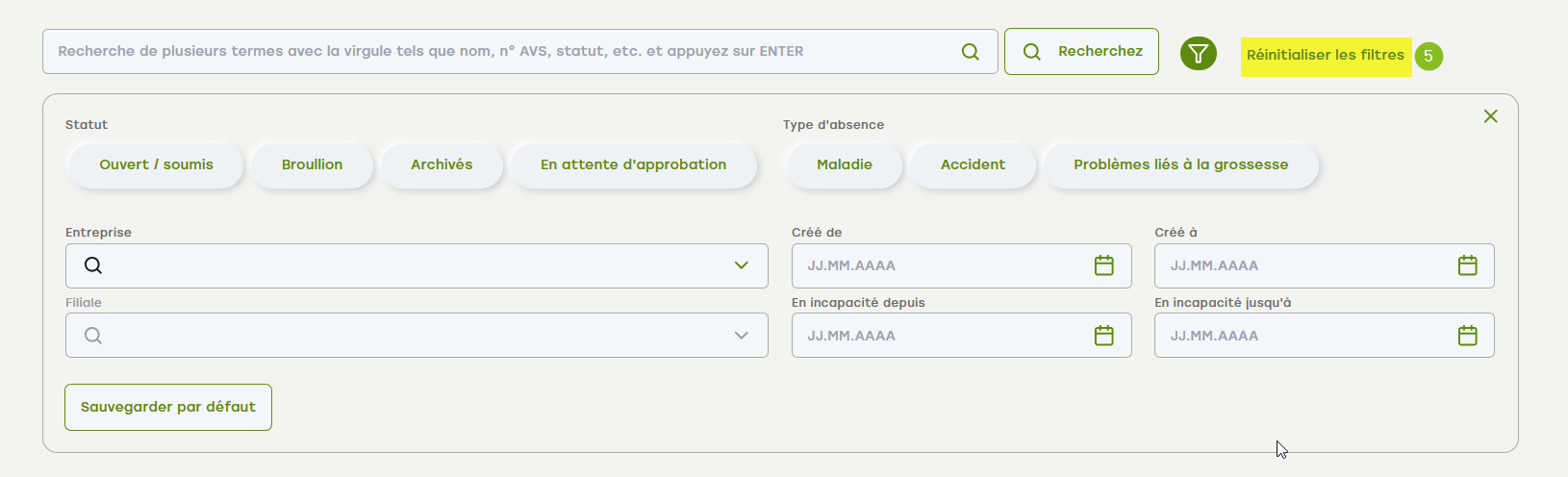The width and height of the screenshot is (1568, 477).
Task: Open calendar for En incapacité jusqu'à
Action: pyautogui.click(x=1467, y=336)
